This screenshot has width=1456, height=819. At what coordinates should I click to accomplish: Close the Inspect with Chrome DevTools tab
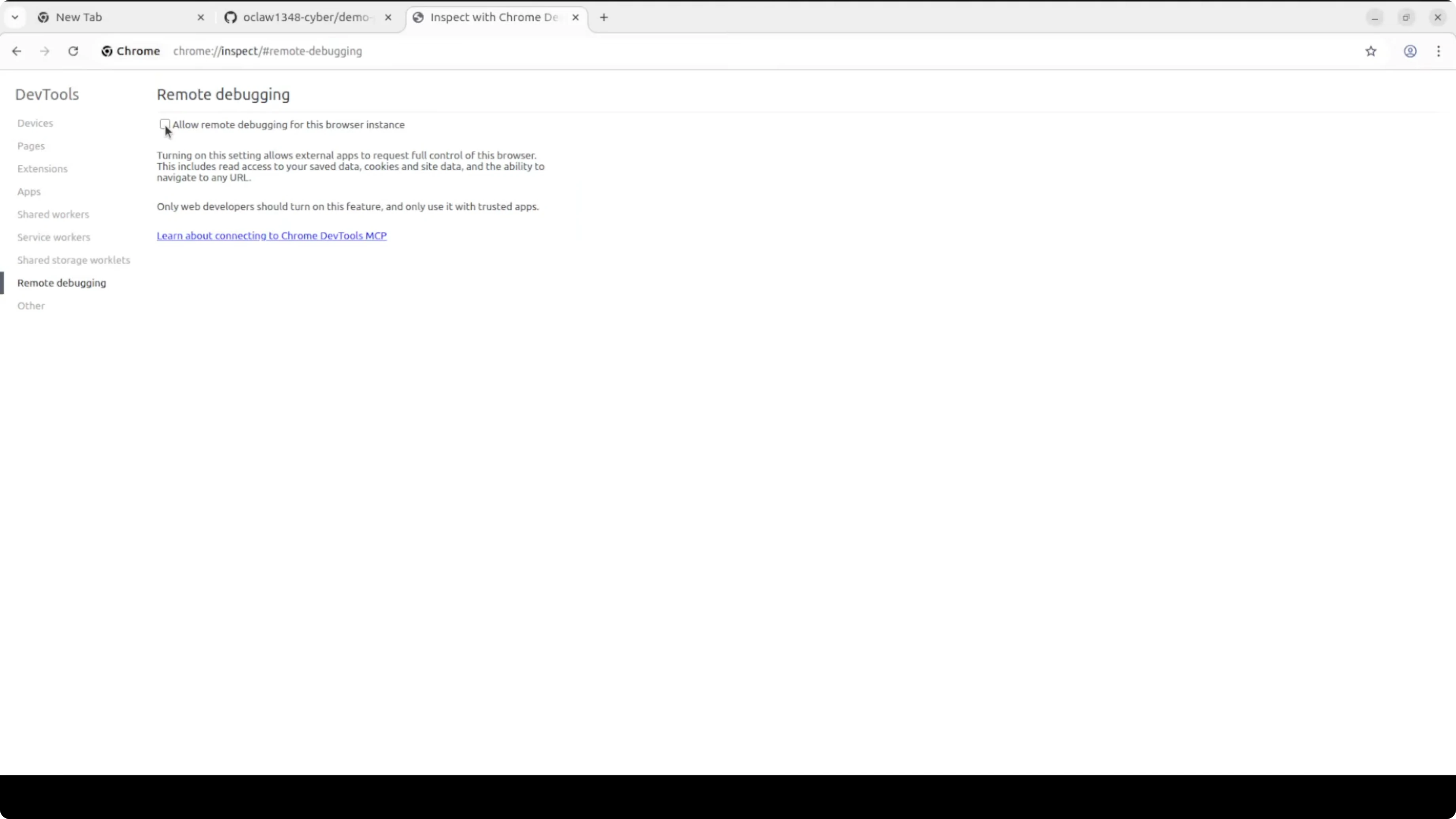[x=575, y=17]
